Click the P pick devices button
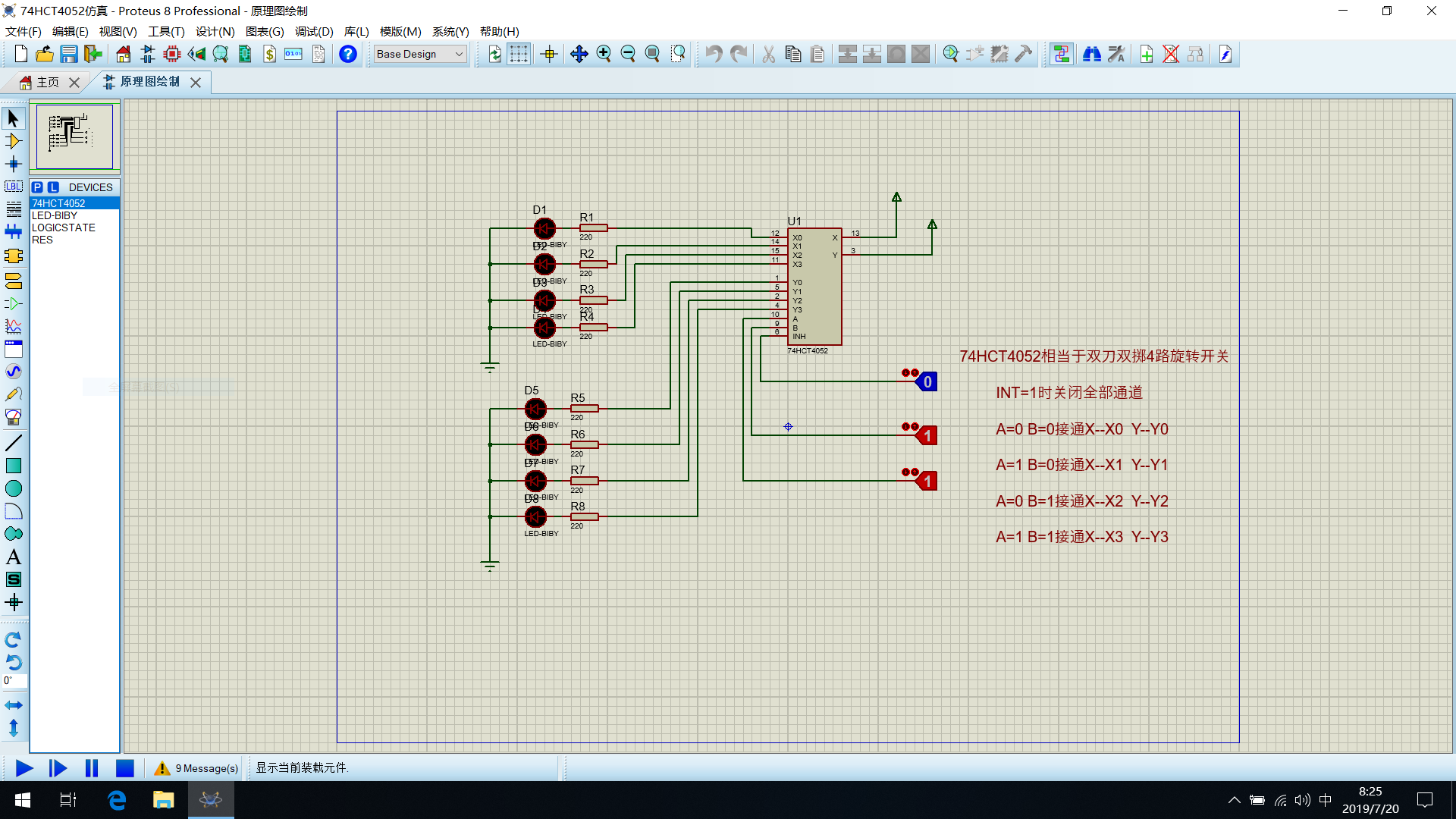 (x=37, y=187)
